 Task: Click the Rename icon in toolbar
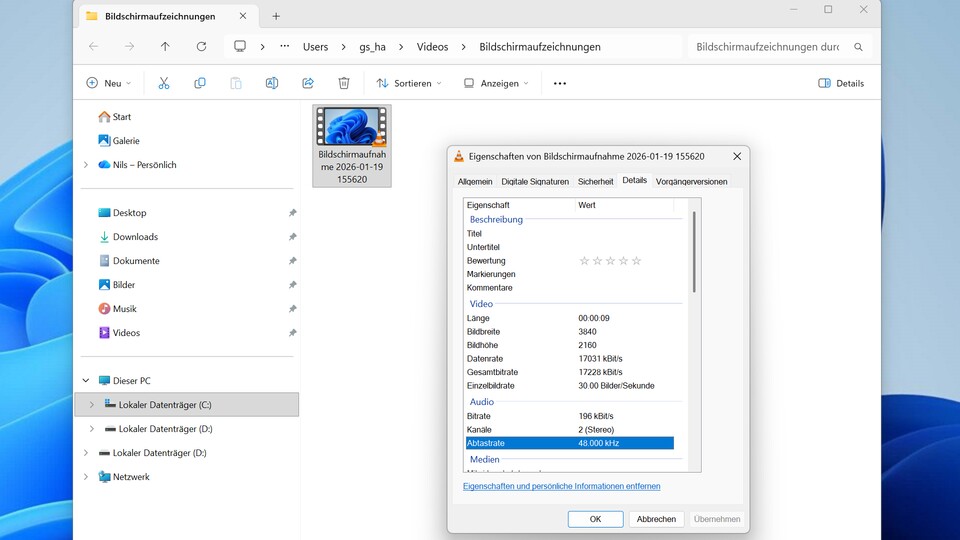point(272,83)
